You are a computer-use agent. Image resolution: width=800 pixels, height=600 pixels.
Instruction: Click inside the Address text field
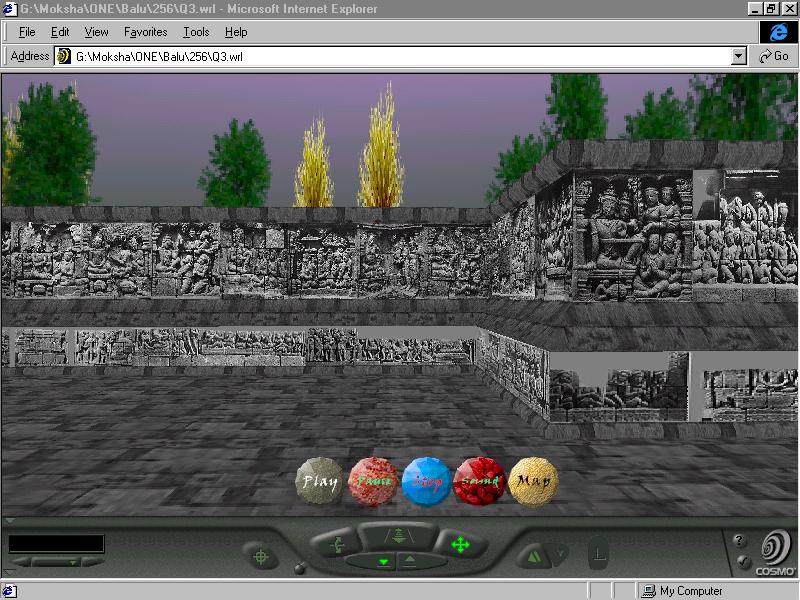pyautogui.click(x=400, y=57)
